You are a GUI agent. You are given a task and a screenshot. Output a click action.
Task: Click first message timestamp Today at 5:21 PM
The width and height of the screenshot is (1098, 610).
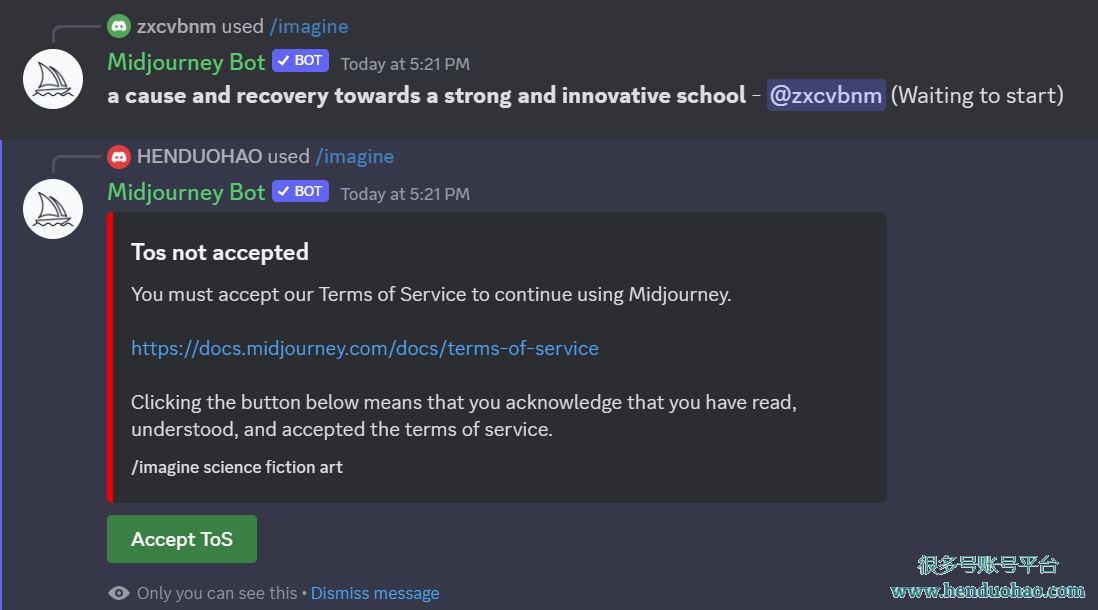tap(405, 64)
